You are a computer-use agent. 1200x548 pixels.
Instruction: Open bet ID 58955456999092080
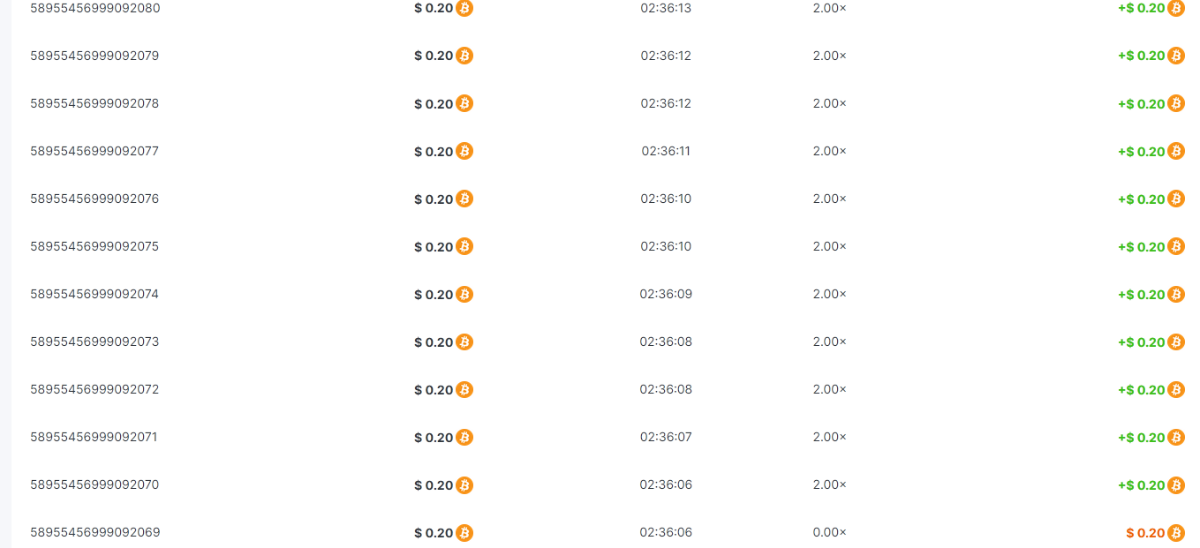95,8
